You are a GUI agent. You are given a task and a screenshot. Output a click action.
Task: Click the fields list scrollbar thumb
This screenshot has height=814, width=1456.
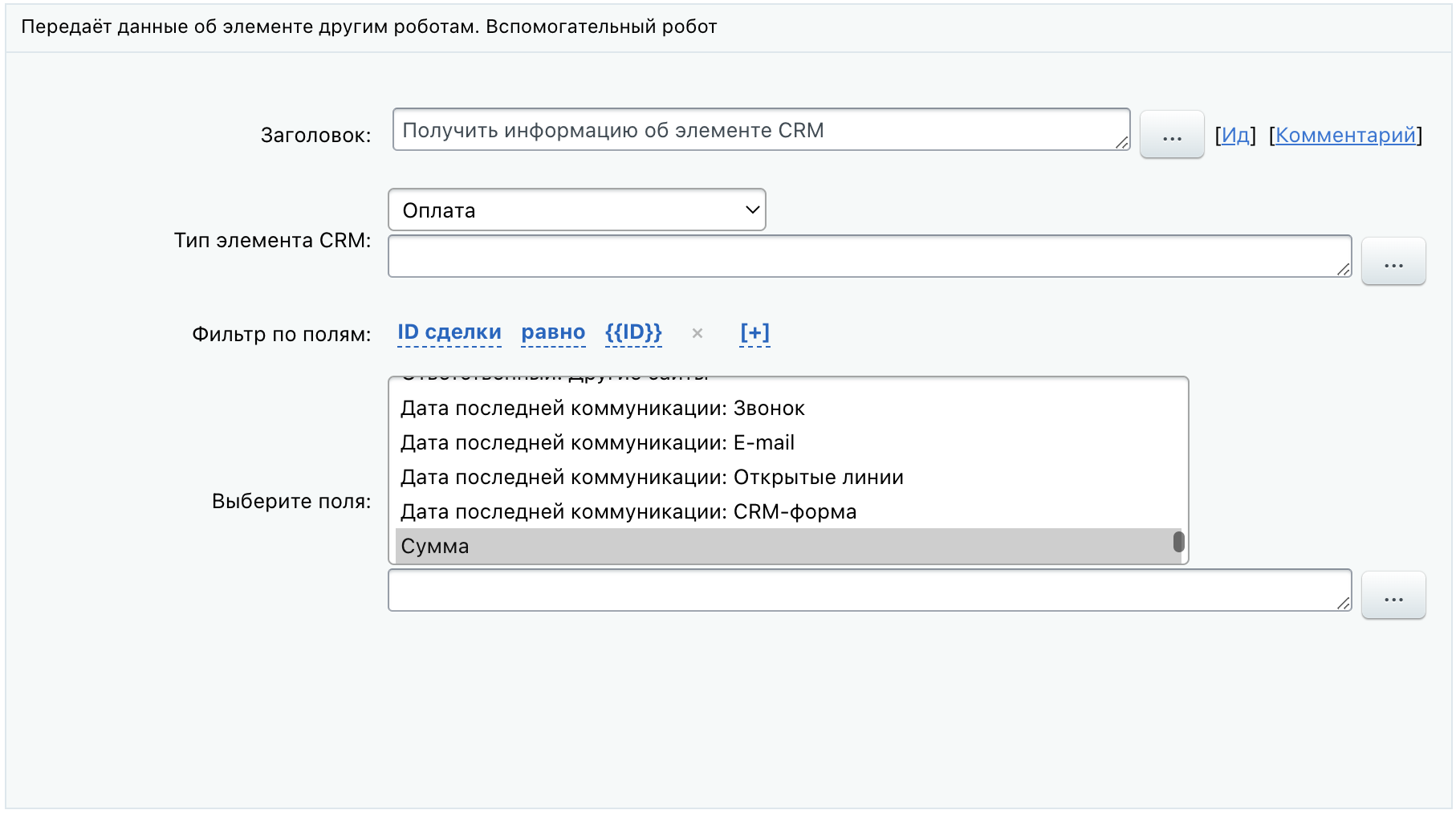click(1178, 542)
